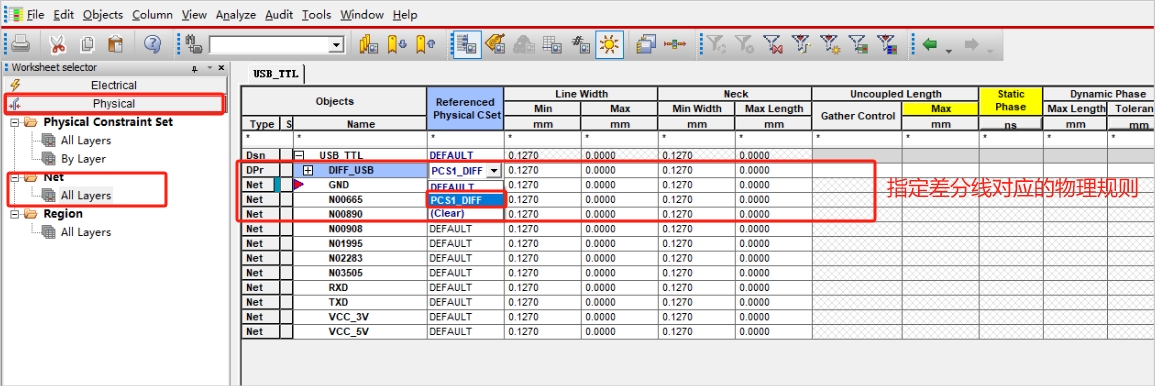Pin the Worksheet selector panel
The height and width of the screenshot is (386, 1155).
click(194, 68)
